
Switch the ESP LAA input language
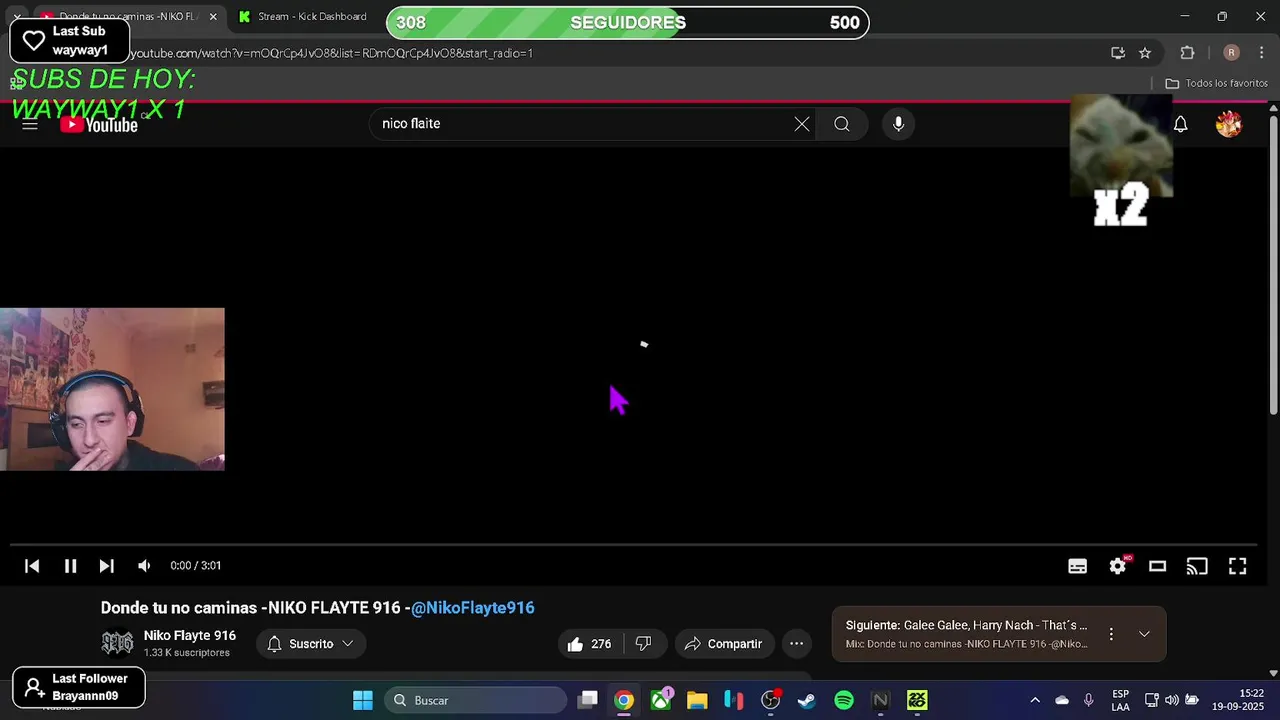point(1121,700)
